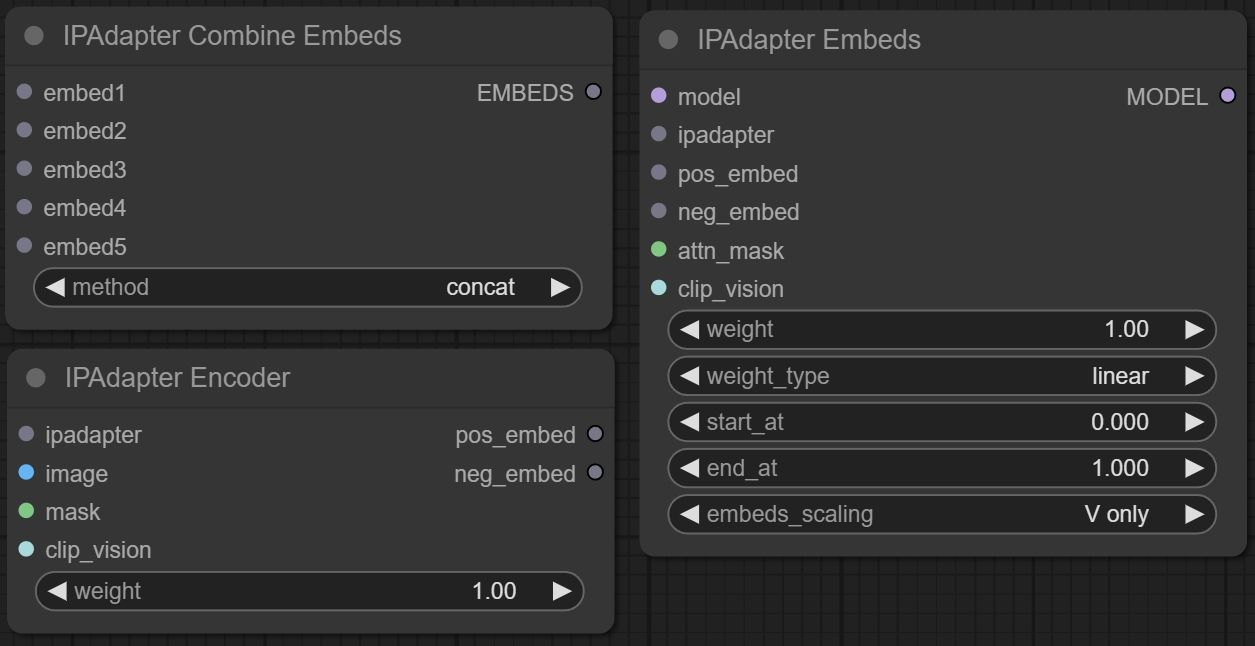Click the clip_vision socket on Embeds node
Viewport: 1255px width, 646px height.
(658, 288)
